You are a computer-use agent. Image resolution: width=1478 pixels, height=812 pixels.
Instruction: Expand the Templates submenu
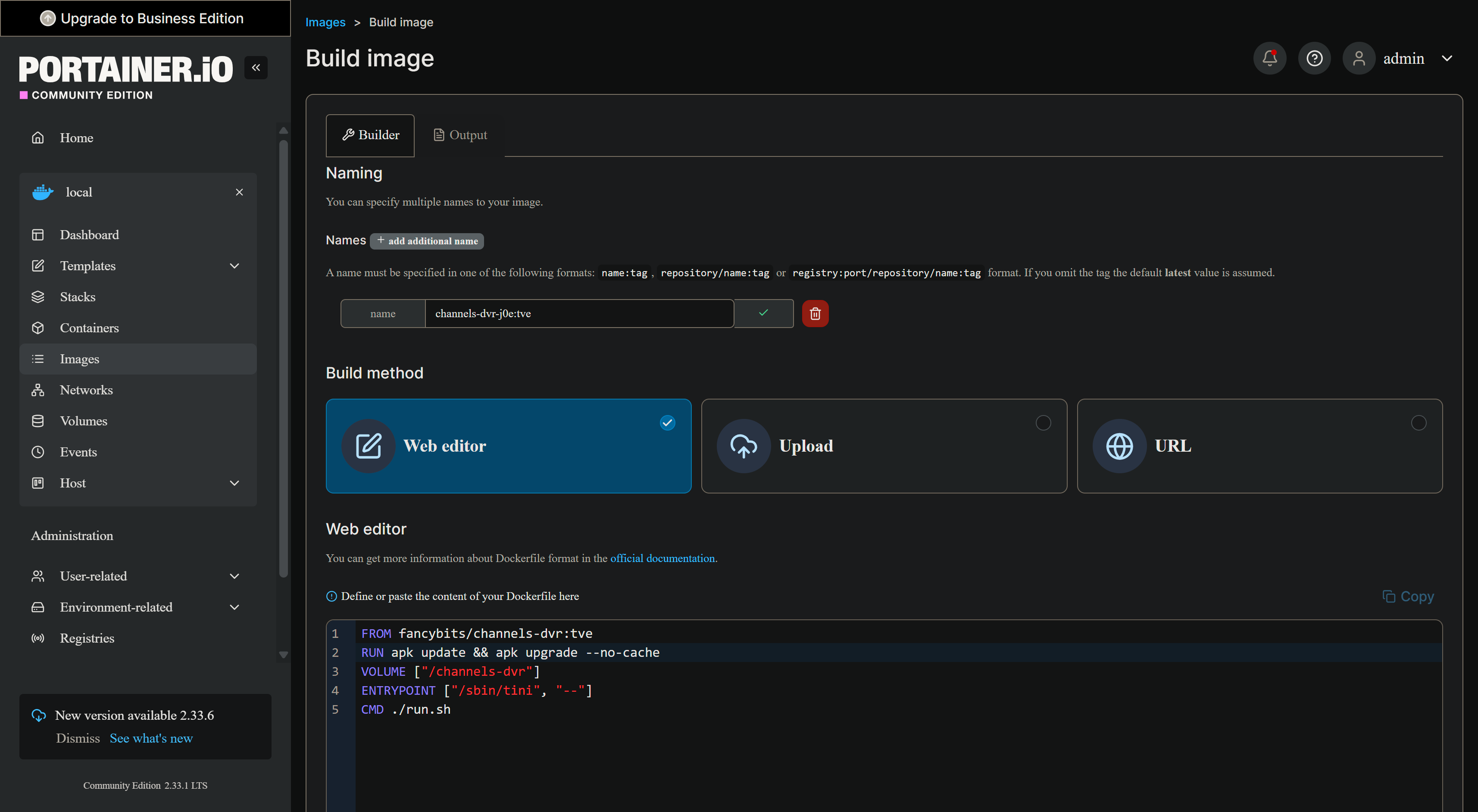point(234,265)
